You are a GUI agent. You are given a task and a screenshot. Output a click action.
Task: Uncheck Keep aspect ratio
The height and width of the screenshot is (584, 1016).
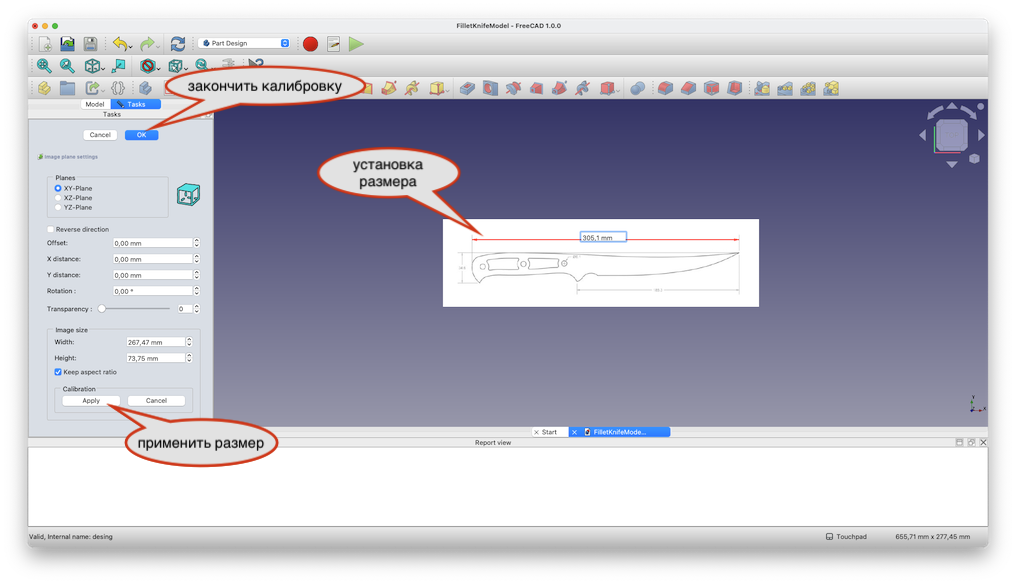(58, 372)
